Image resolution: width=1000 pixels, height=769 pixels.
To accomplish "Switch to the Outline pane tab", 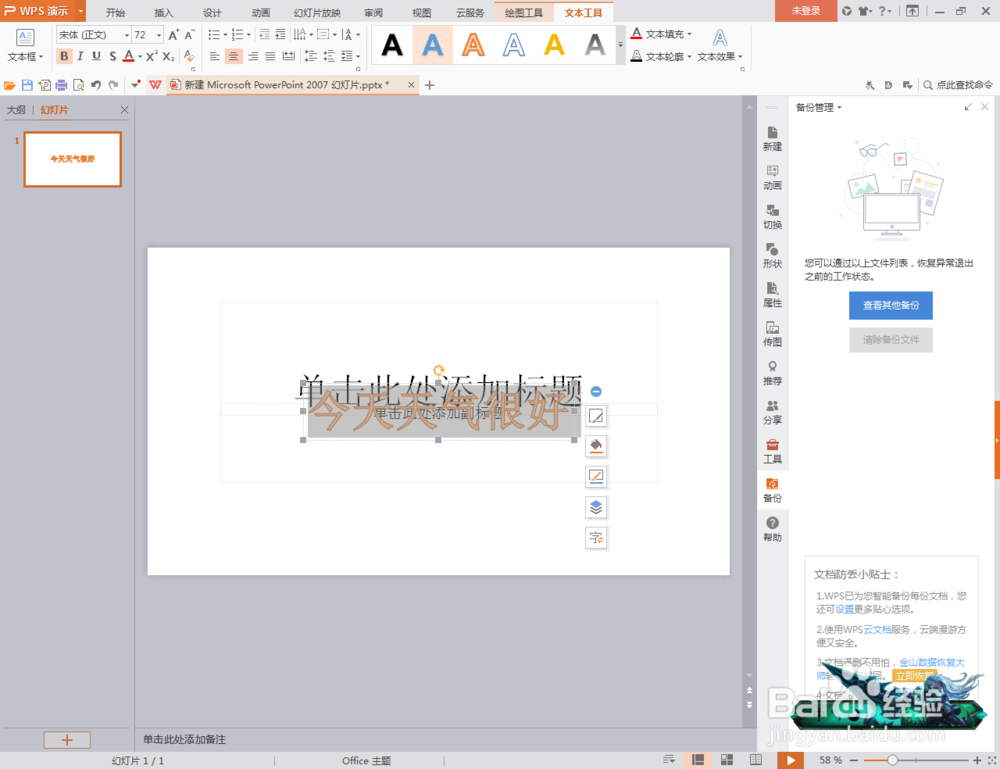I will pos(16,110).
